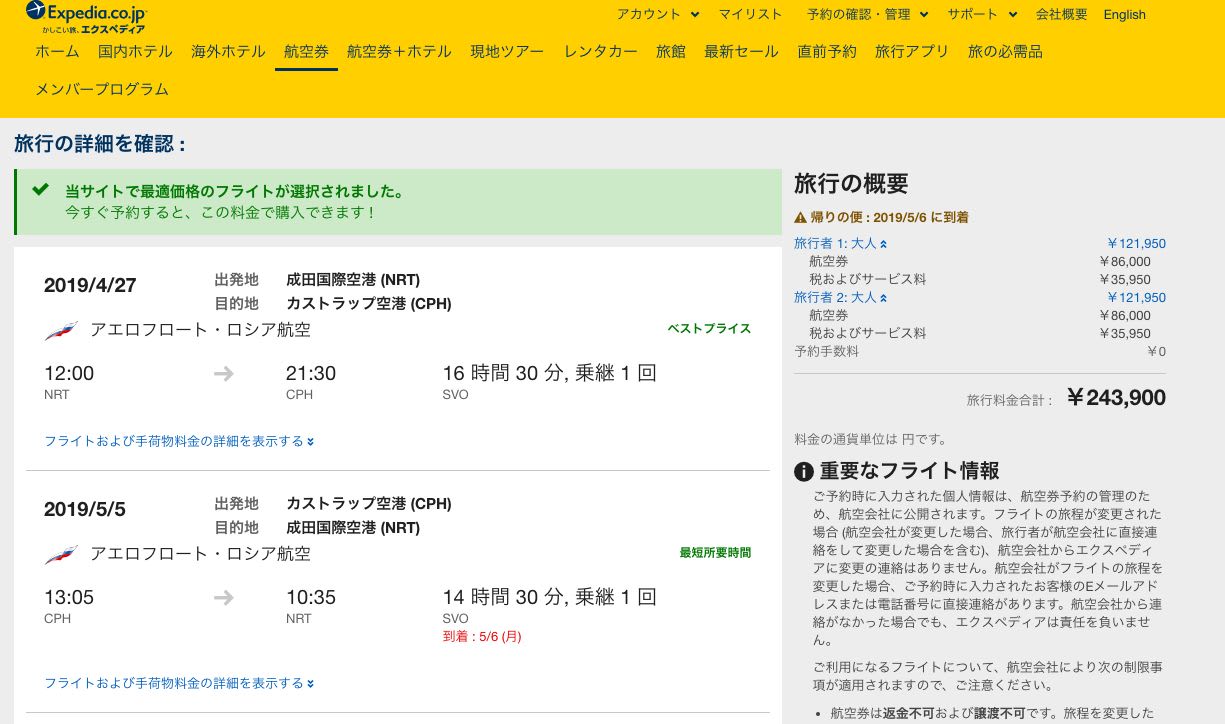Click the 会社概要 link

[1061, 14]
